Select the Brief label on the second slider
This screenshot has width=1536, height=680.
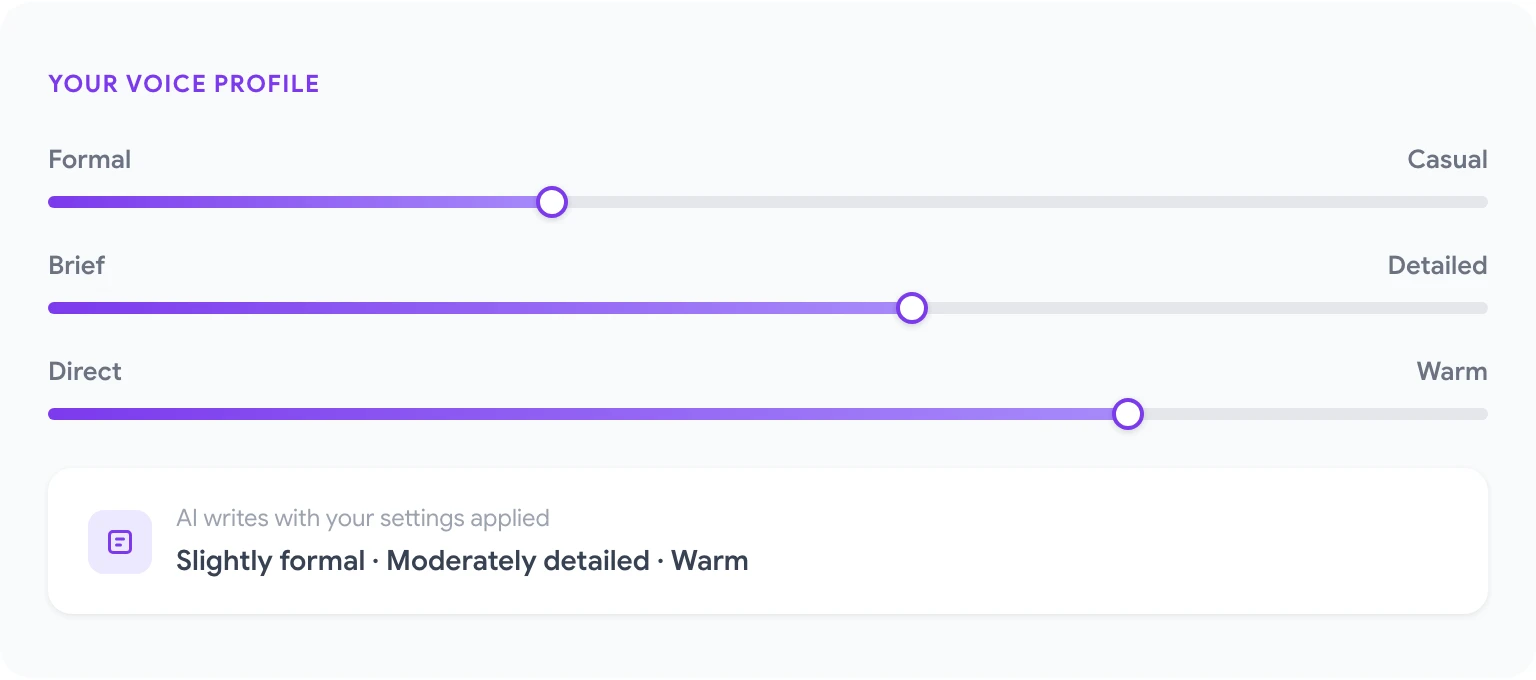[76, 265]
